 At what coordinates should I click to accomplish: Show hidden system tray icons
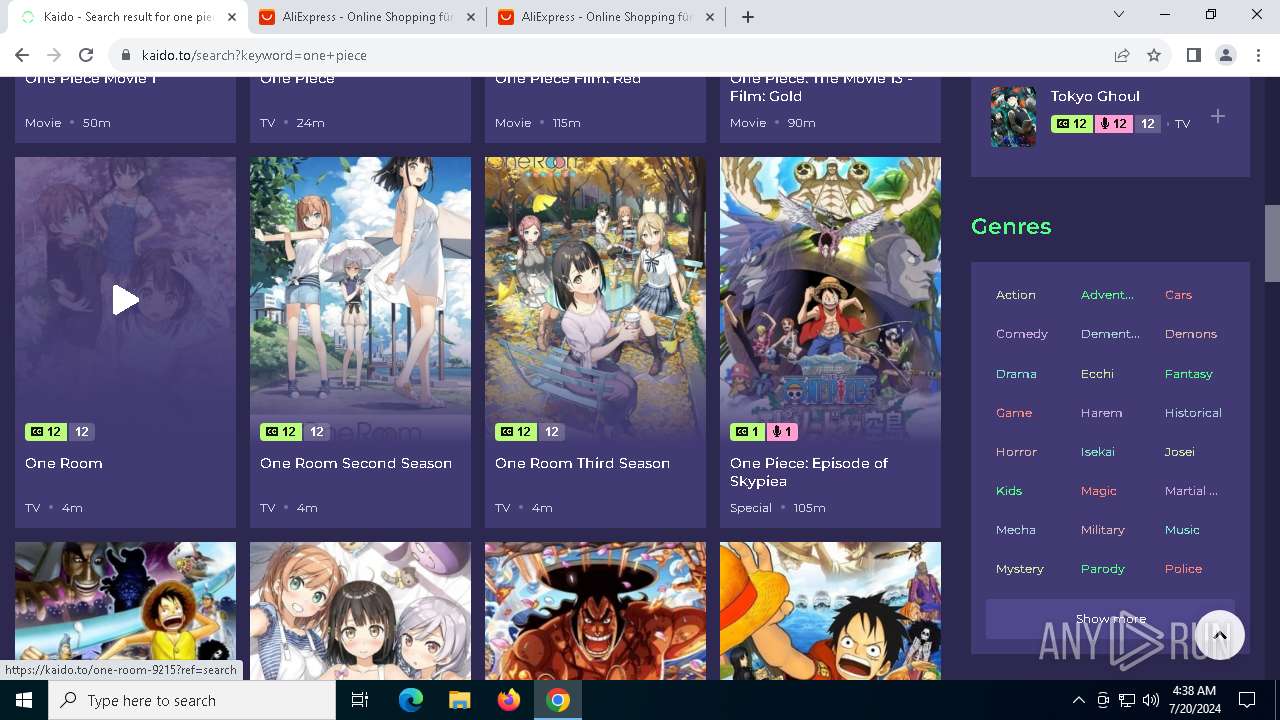[x=1078, y=700]
